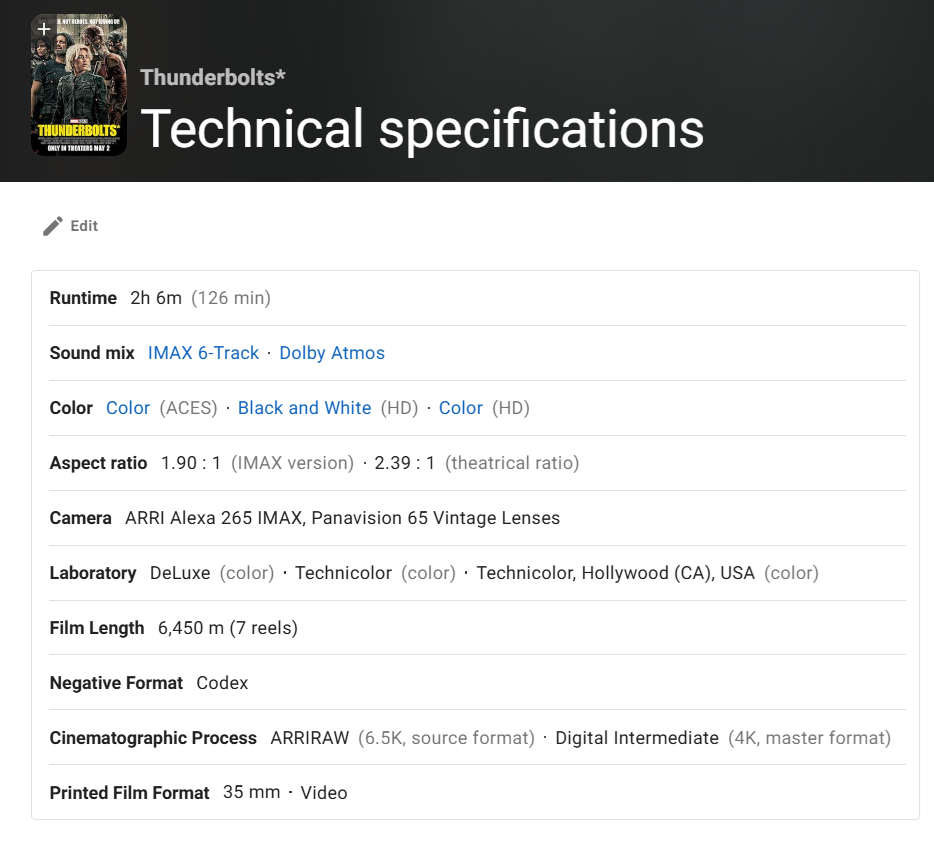Select the (126 min) text
This screenshot has width=934, height=841.
(231, 298)
